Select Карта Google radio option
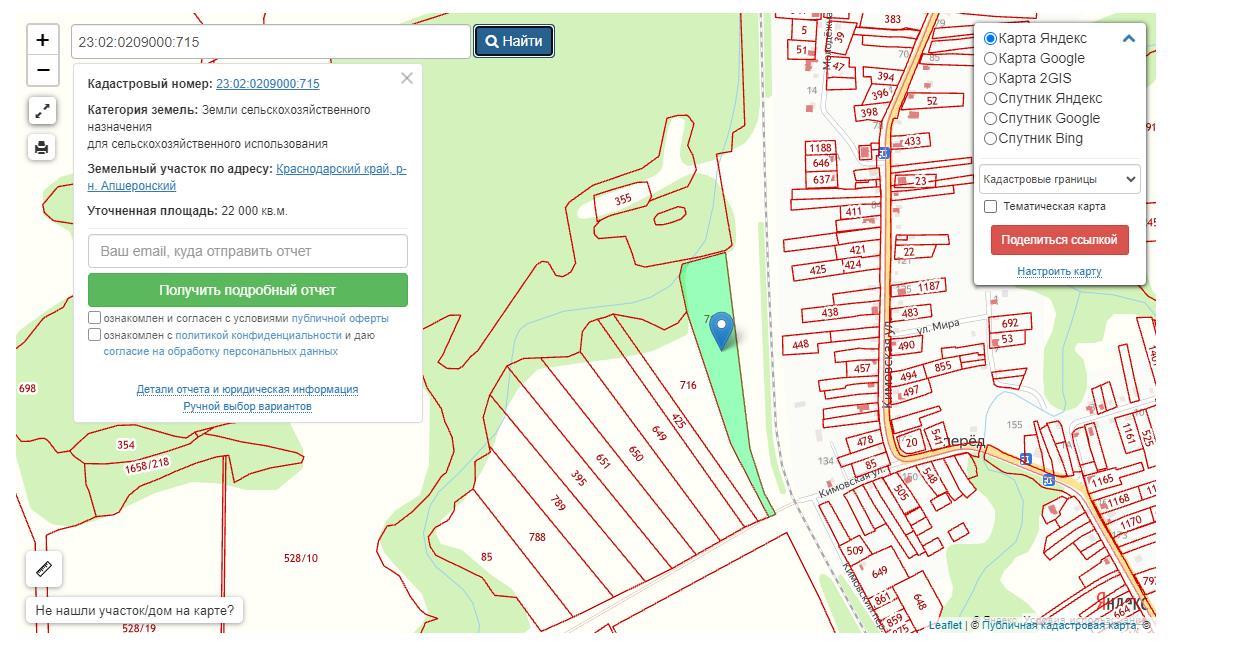 (991, 59)
